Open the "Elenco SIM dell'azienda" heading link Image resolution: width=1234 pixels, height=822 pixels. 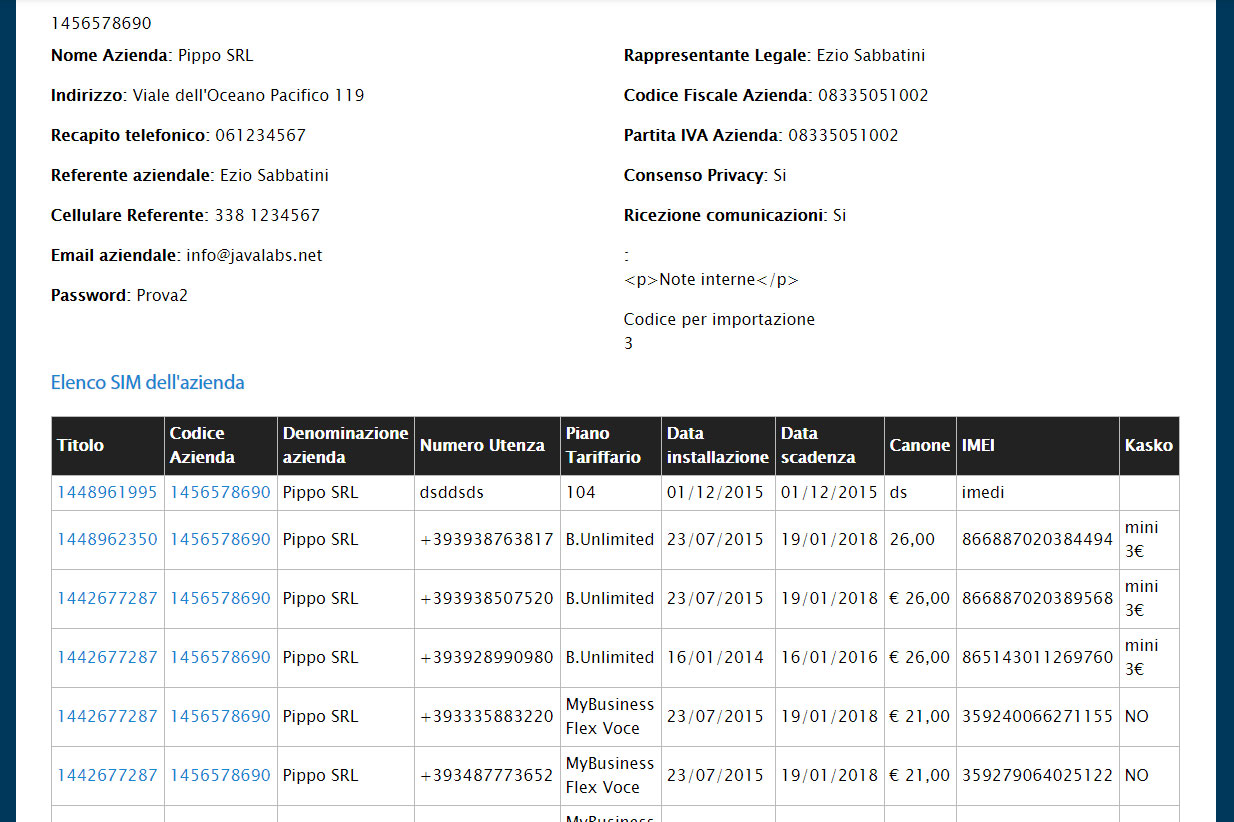(147, 383)
